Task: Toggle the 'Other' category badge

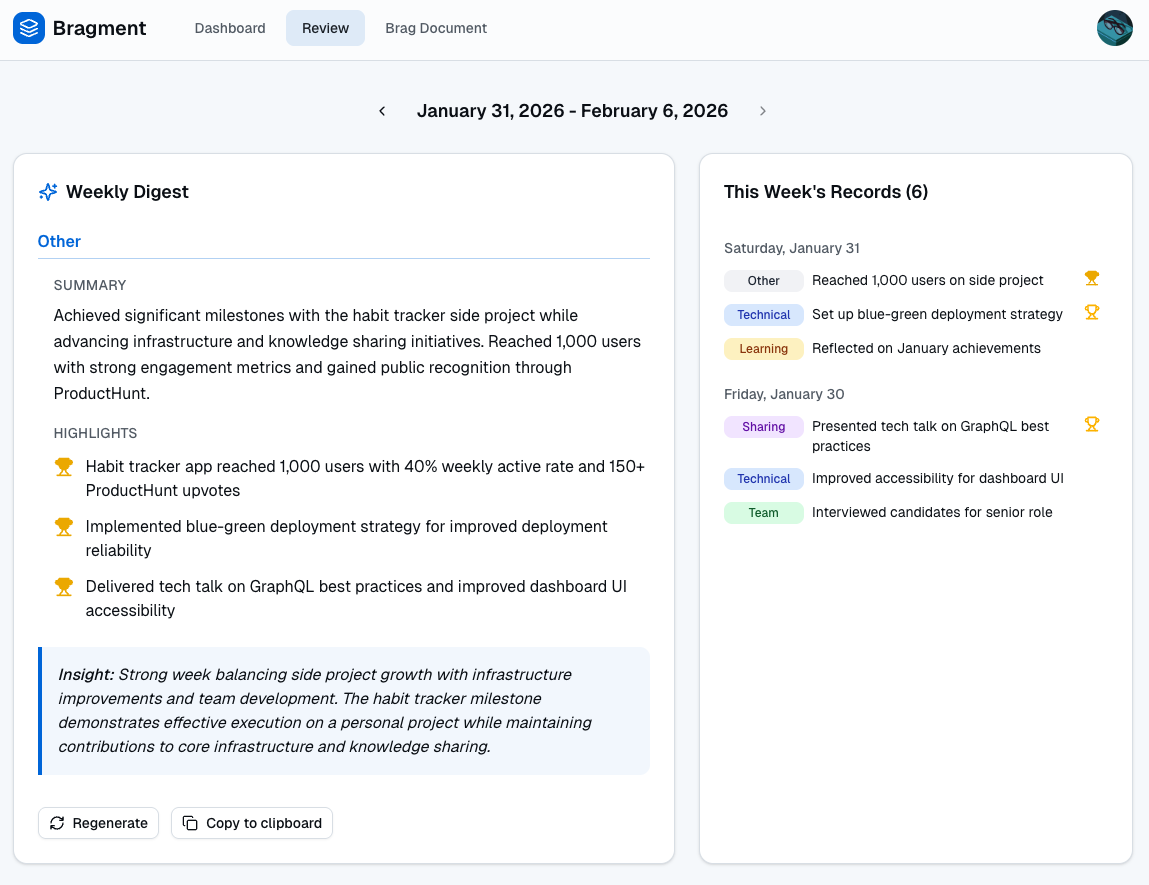Action: [x=763, y=281]
